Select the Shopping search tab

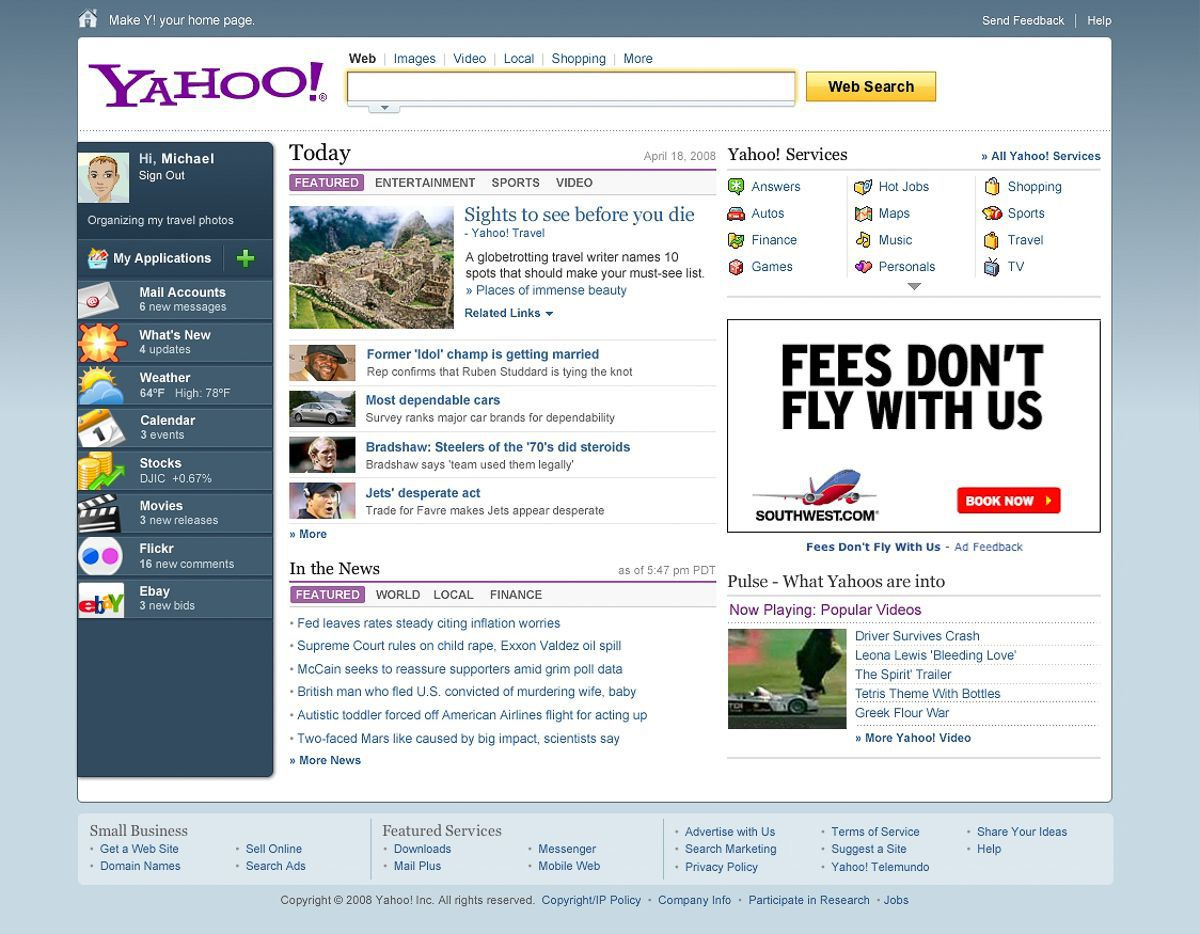click(x=579, y=59)
